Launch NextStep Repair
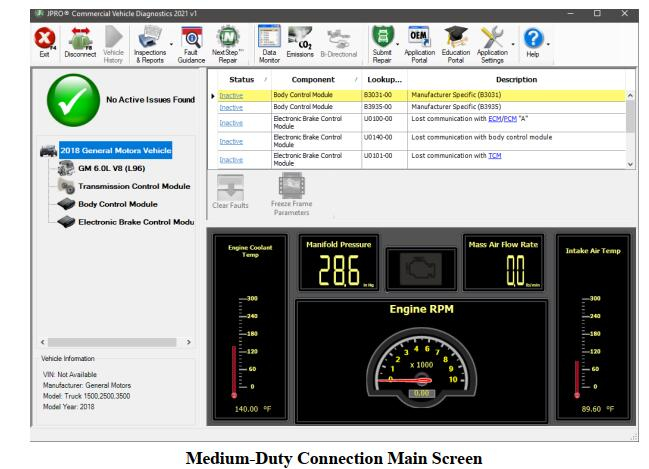This screenshot has height=469, width=649. pyautogui.click(x=228, y=44)
